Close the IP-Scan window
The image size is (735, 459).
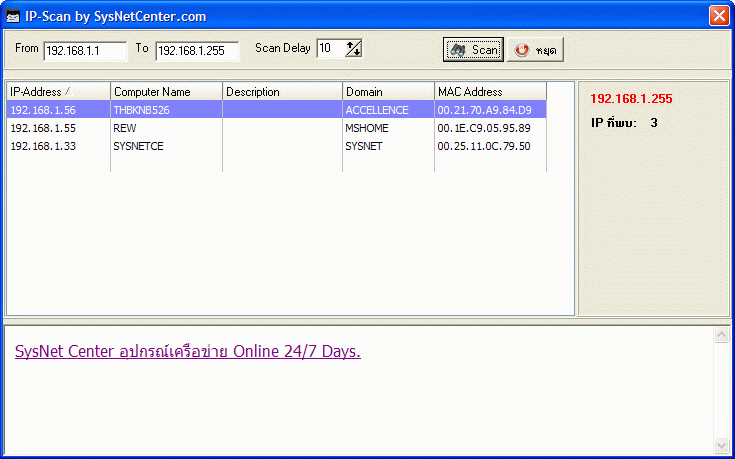point(718,15)
